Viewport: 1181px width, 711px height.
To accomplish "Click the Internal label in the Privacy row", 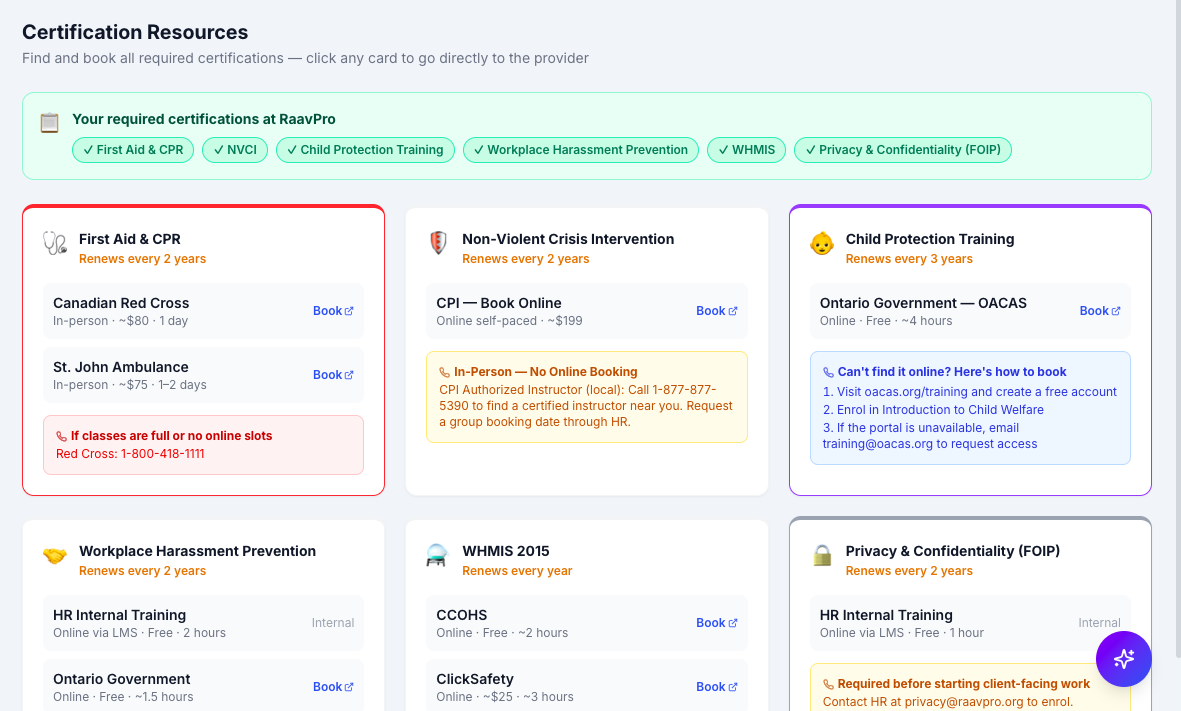I will coord(1100,623).
